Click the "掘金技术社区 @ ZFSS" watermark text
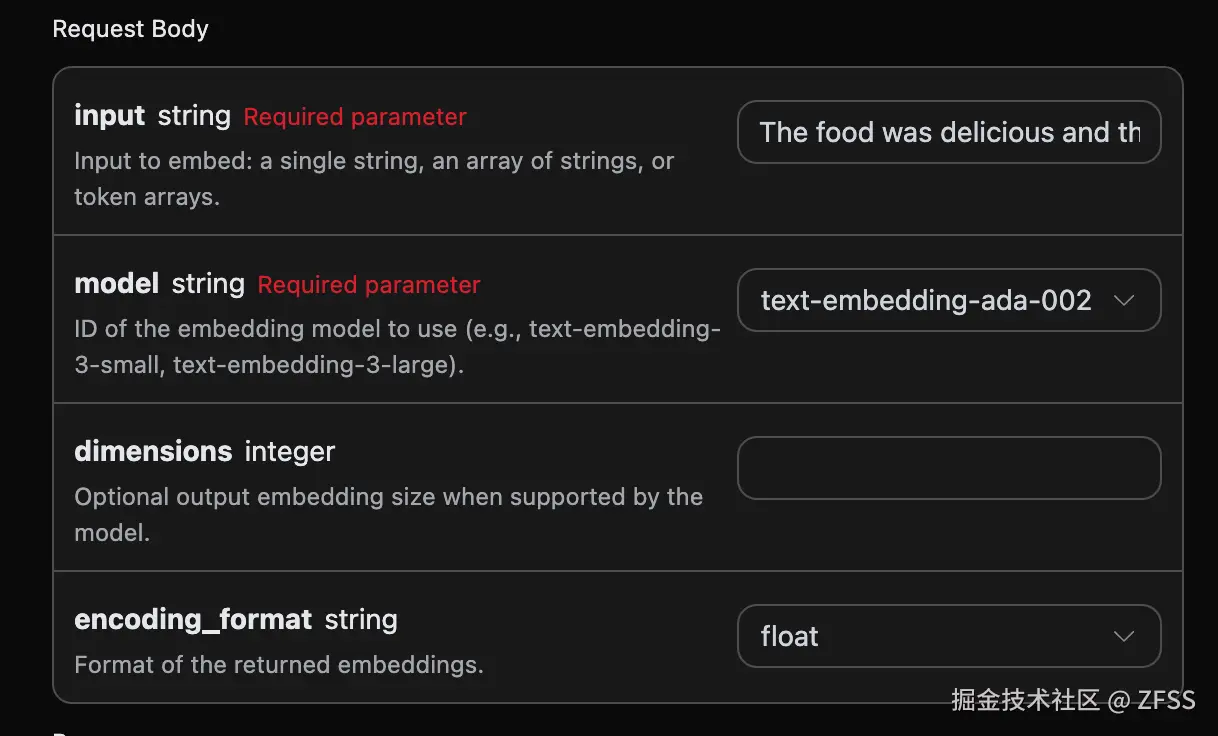Screen dimensions: 1218x736 tap(1073, 700)
